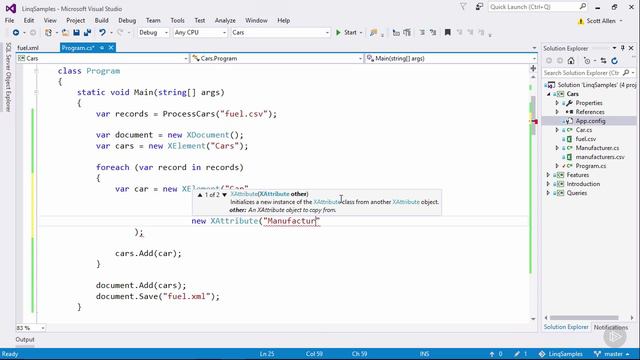Open the Any CPU platform dropdown

[200, 33]
